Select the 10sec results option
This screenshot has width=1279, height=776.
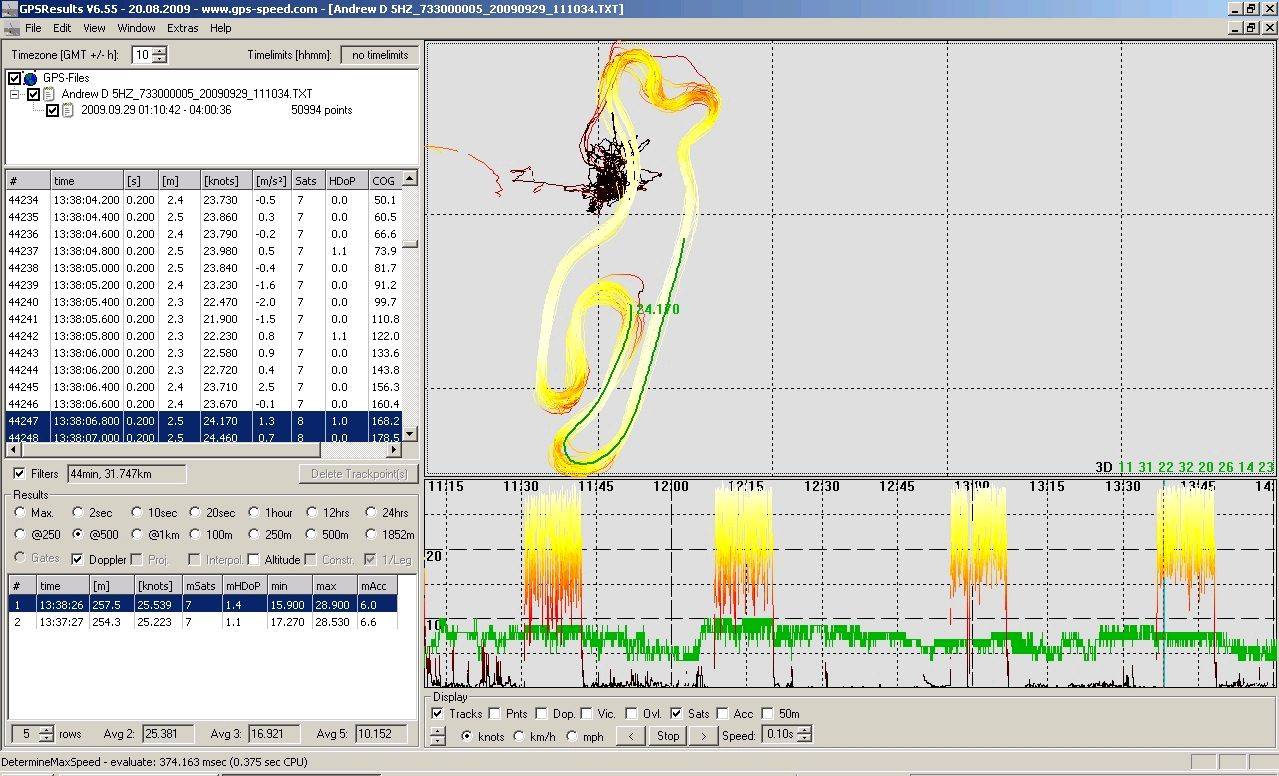click(138, 512)
